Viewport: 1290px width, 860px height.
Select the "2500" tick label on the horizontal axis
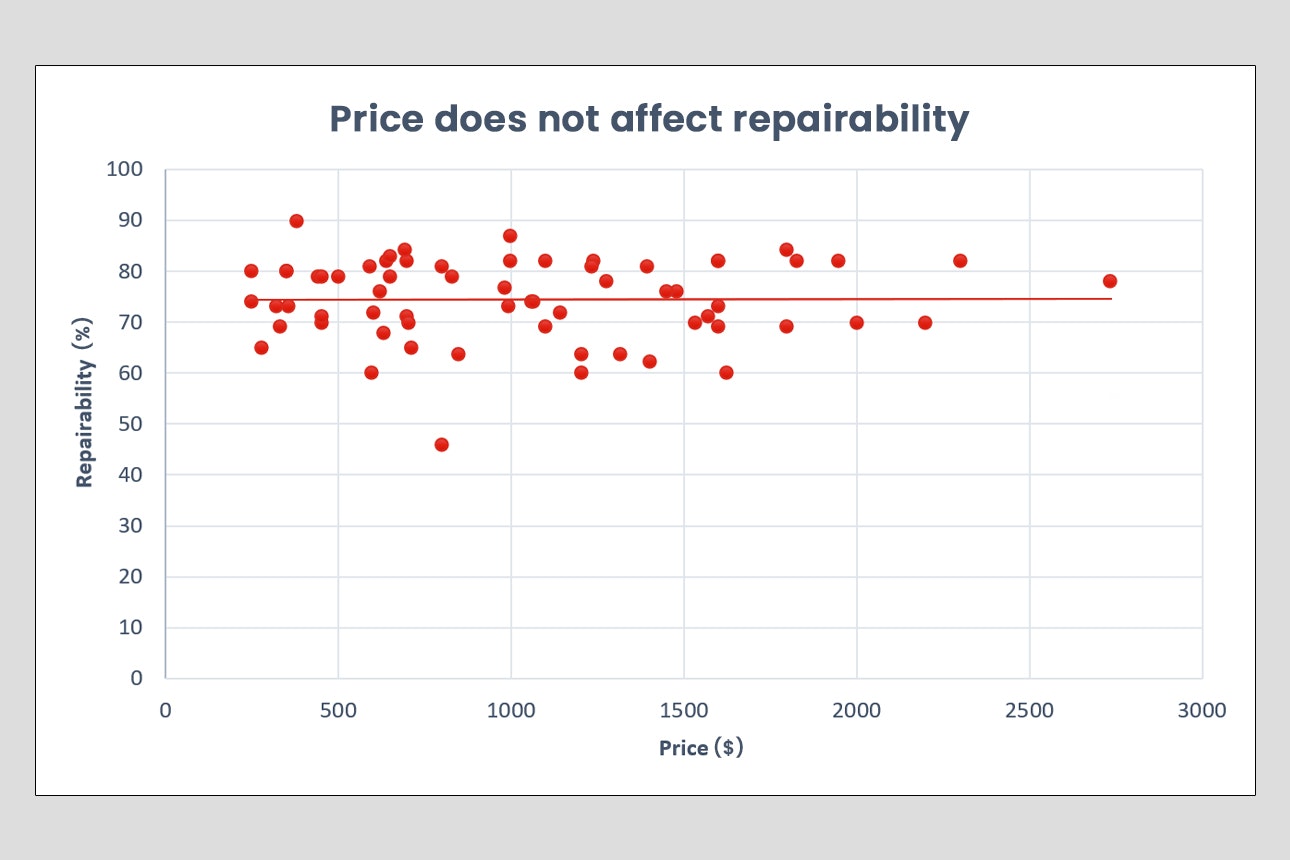click(x=1029, y=710)
